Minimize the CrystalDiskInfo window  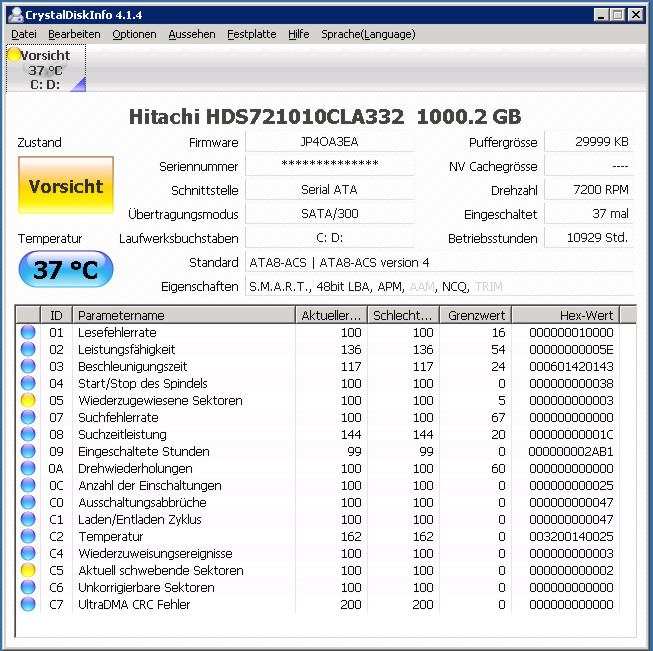coord(601,15)
